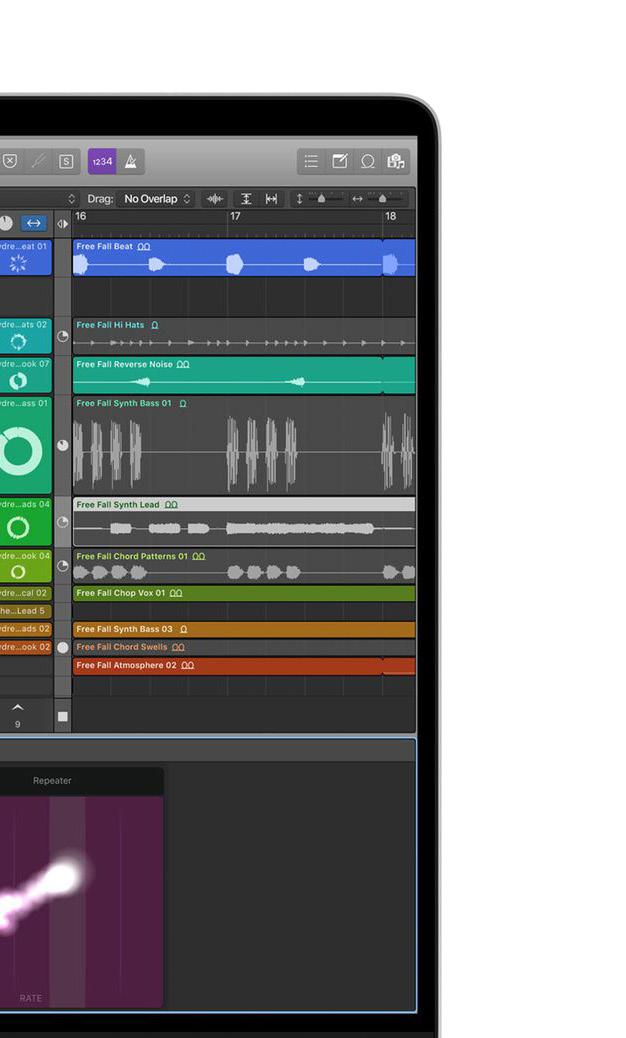Click the greyed-out slash icon beside Solo

(x=38, y=162)
